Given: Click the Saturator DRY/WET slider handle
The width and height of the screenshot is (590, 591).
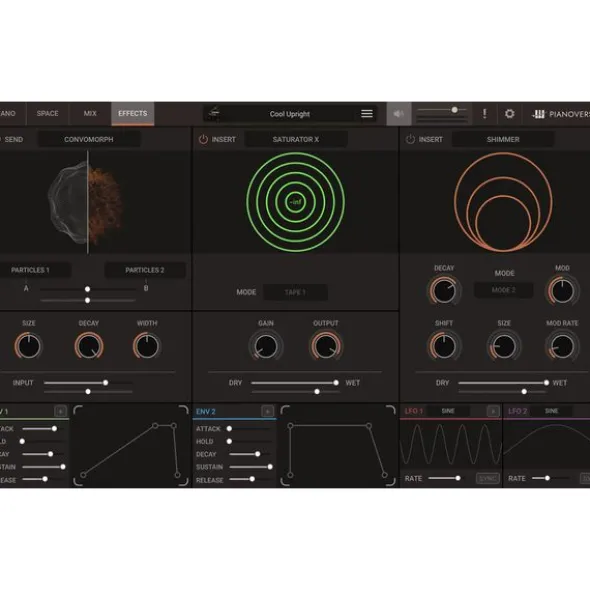Looking at the screenshot, I should pyautogui.click(x=336, y=383).
